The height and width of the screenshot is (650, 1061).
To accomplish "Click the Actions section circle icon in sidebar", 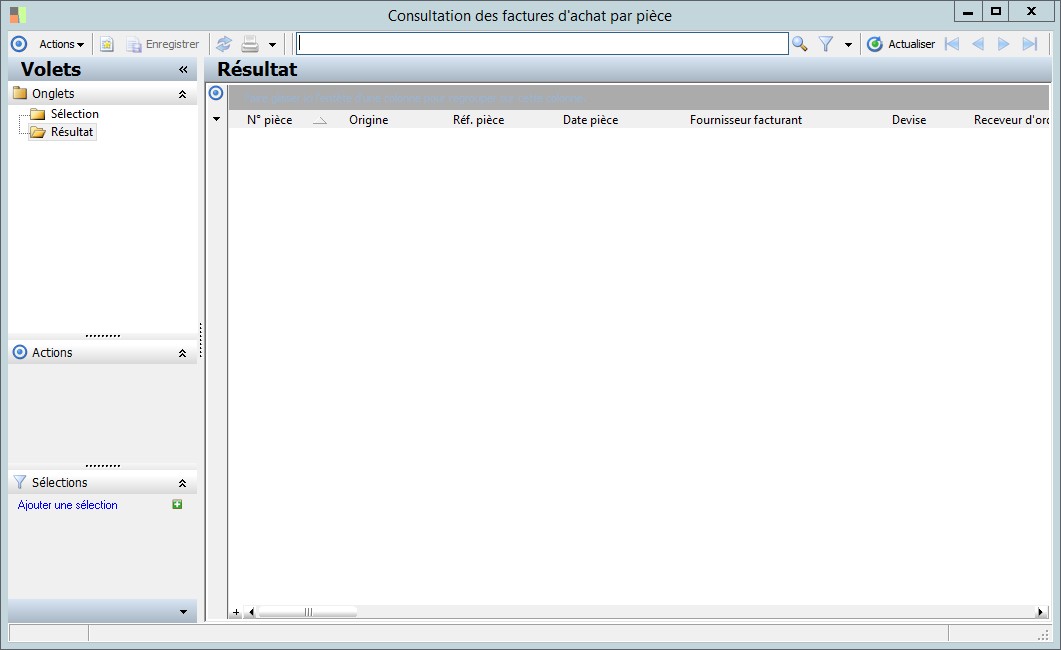I will pyautogui.click(x=20, y=352).
